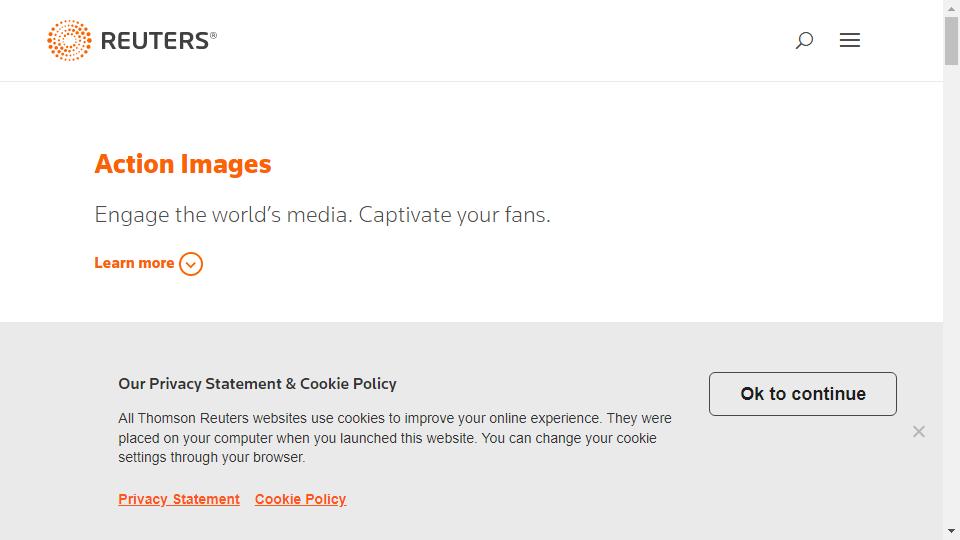This screenshot has height=540, width=960.
Task: Click the Ok to continue button
Action: pos(803,394)
